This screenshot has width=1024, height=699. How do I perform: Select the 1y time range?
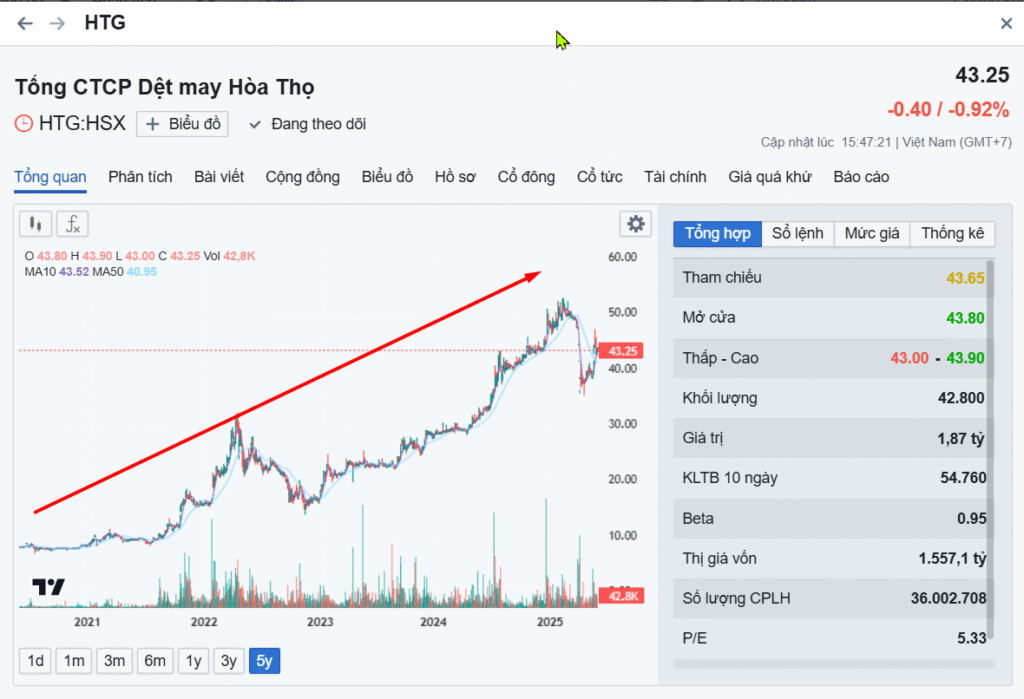194,661
